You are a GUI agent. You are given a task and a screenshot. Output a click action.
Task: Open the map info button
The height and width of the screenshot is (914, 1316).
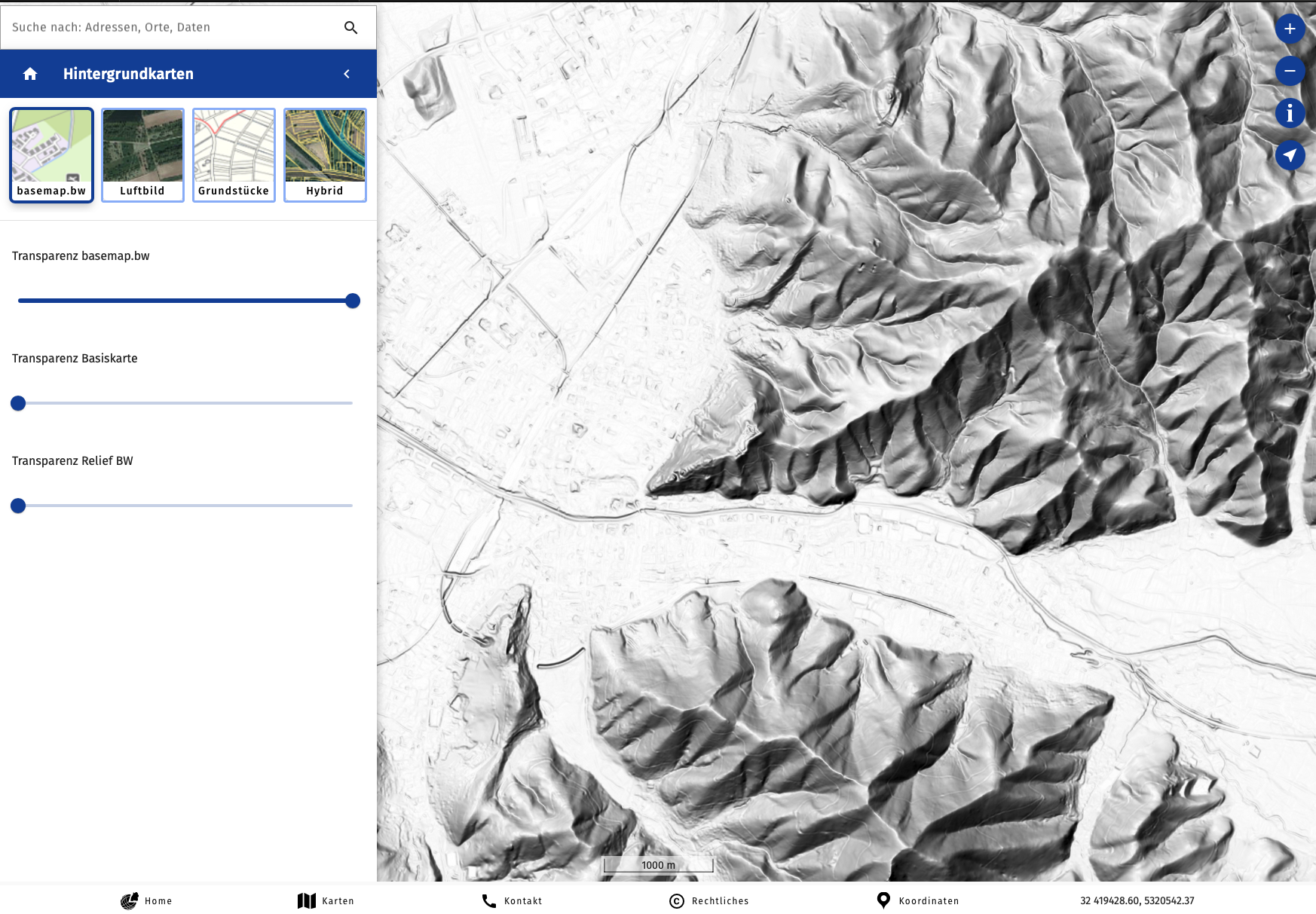coord(1290,113)
